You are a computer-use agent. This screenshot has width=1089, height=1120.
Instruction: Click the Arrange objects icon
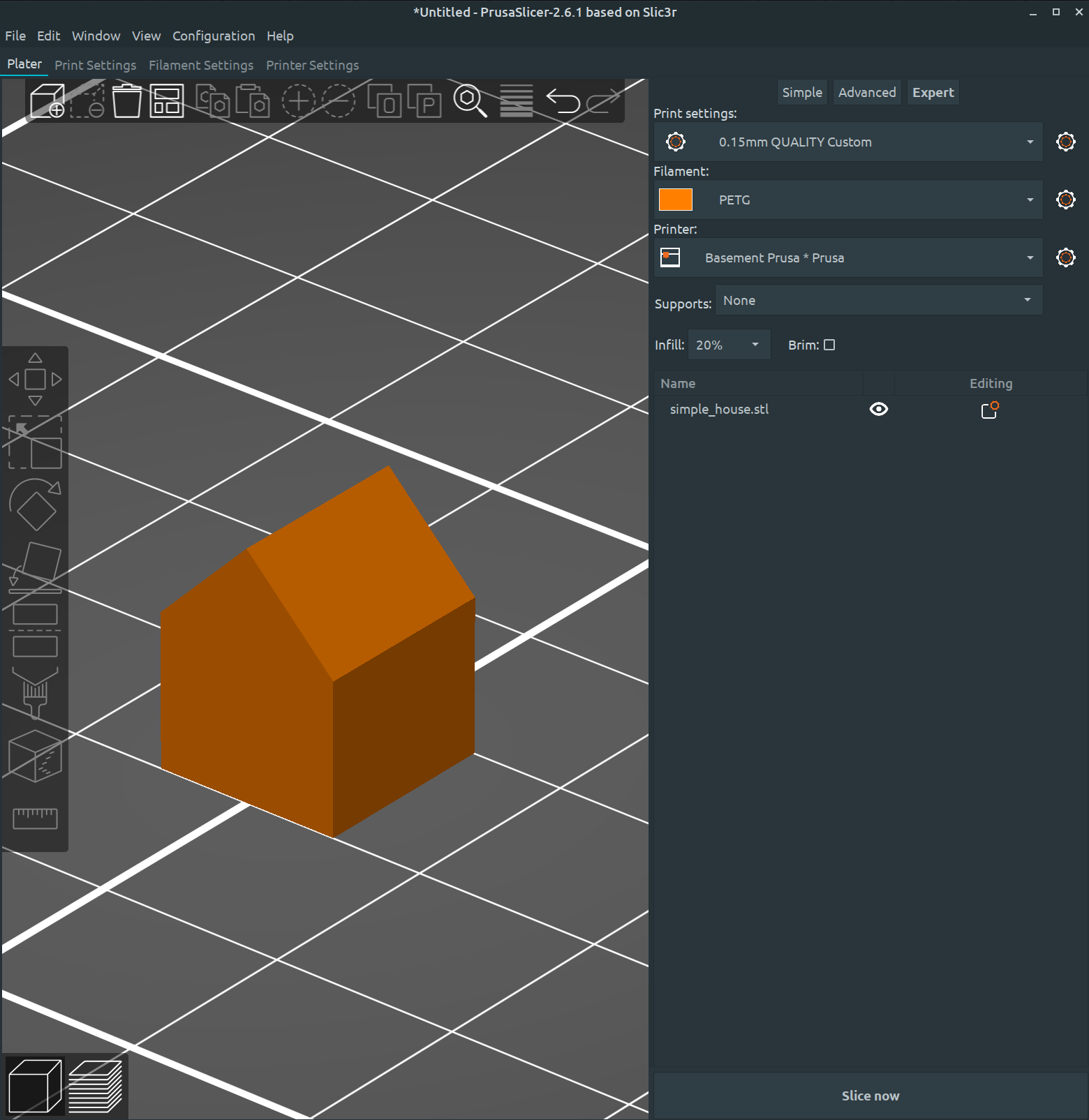[x=167, y=100]
